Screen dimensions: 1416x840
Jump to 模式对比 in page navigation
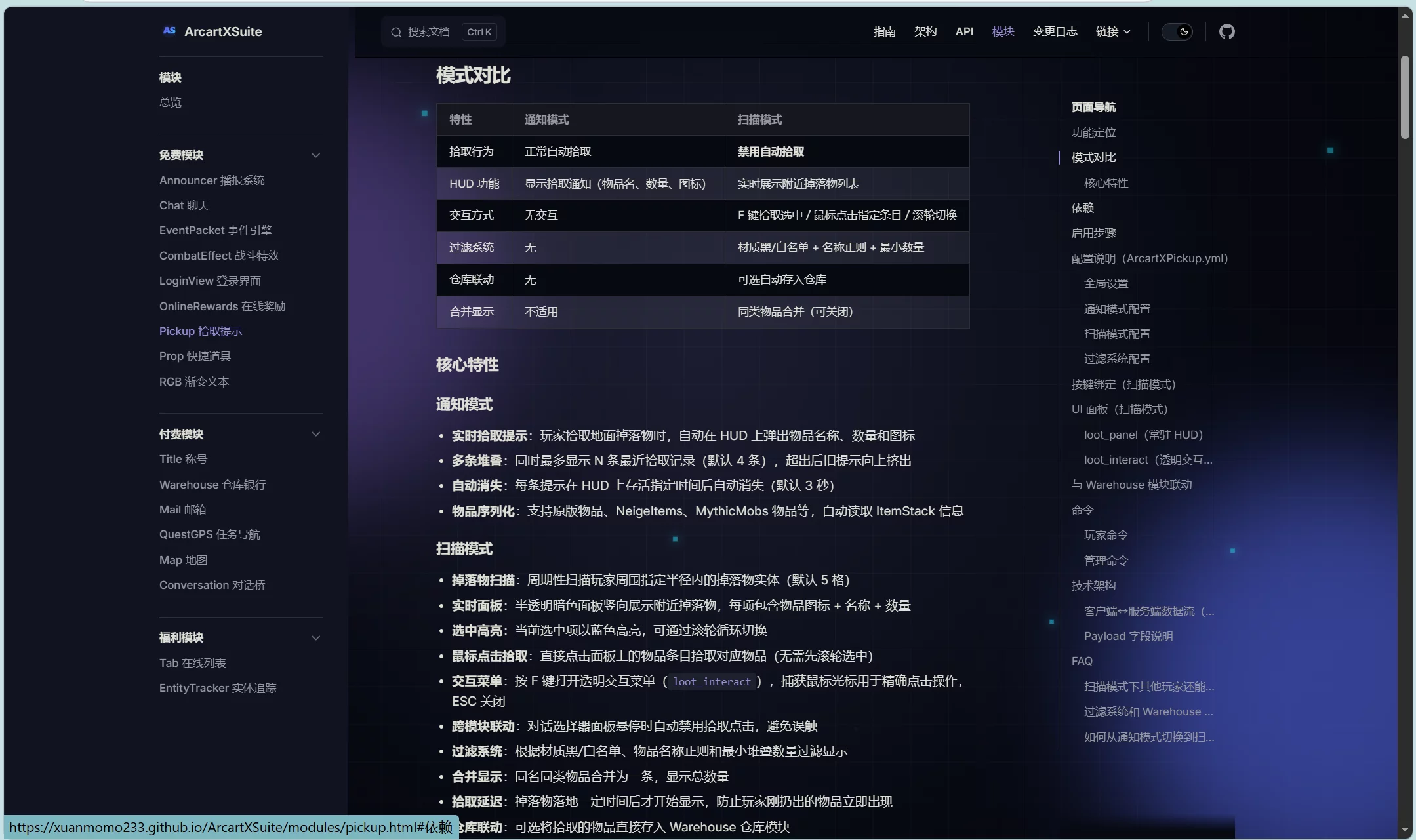coord(1093,157)
